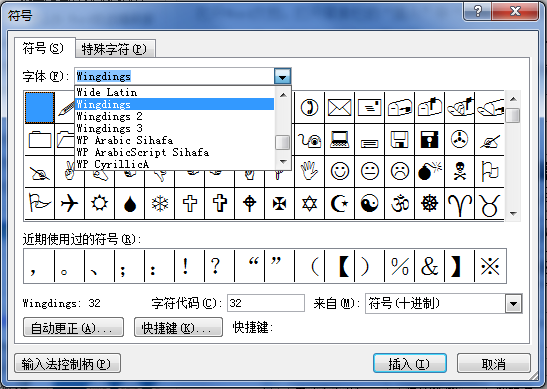Open the font dropdown arrow
547x389 pixels.
[x=283, y=76]
